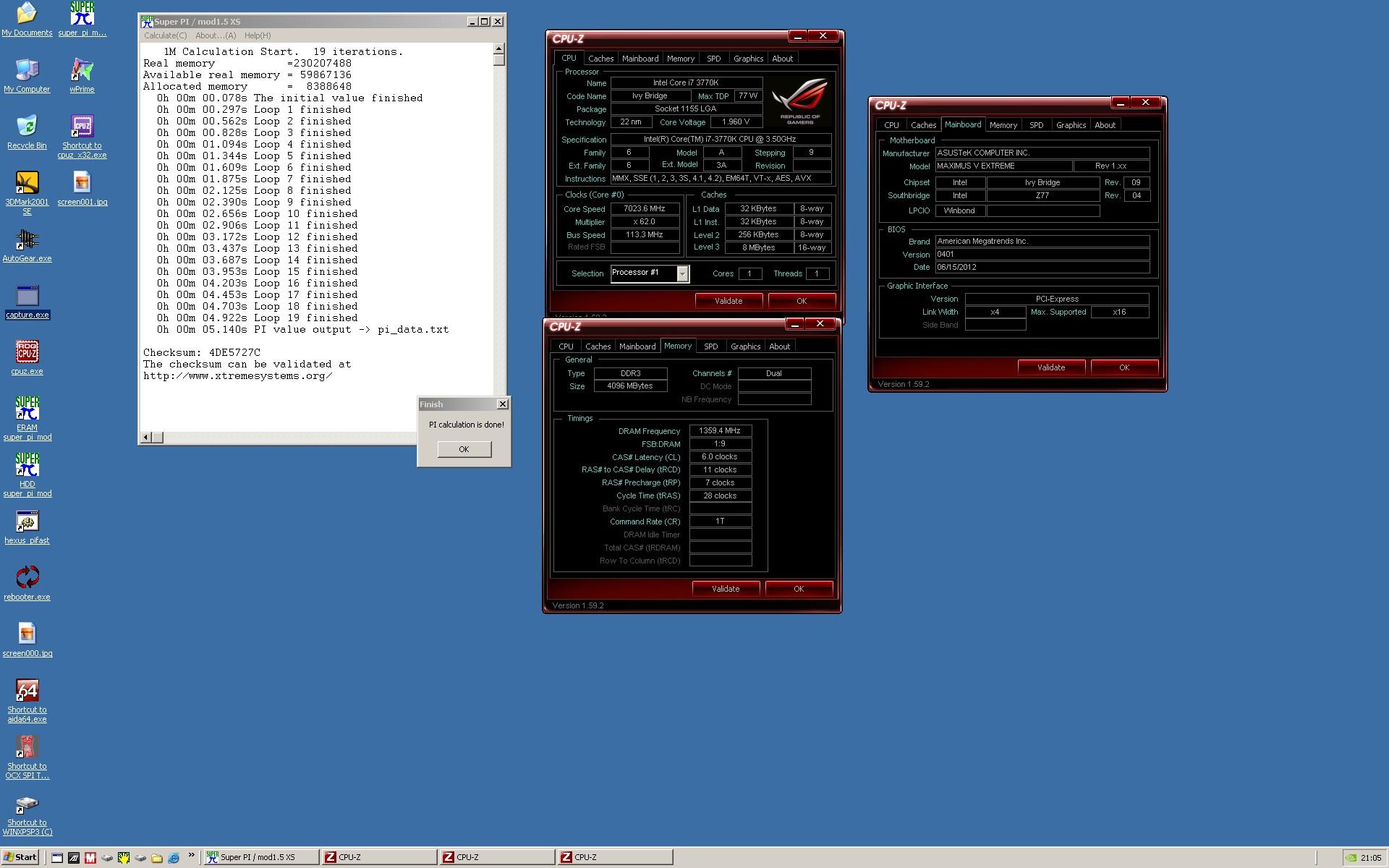Viewport: 1389px width, 868px height.
Task: Click the Super PI vertical scrollbar up arrow
Action: (498, 48)
